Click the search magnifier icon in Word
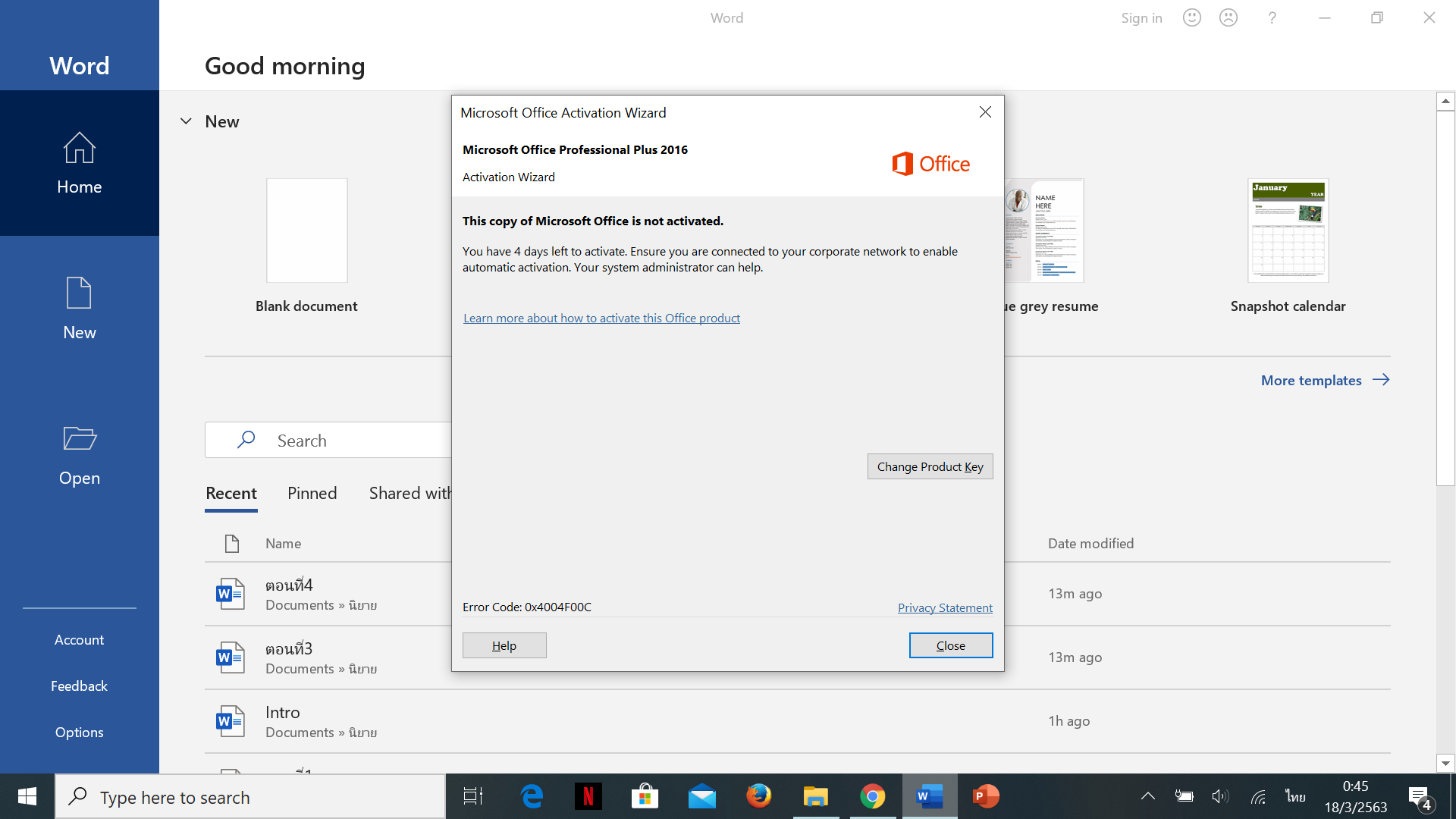The image size is (1456, 819). [246, 440]
